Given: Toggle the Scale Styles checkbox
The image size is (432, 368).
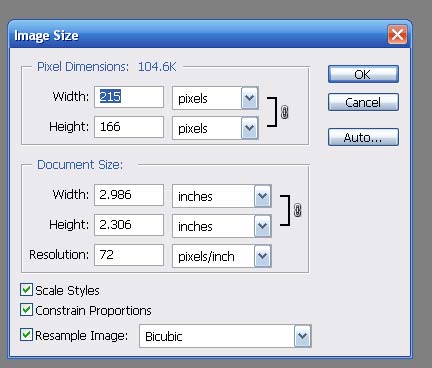Looking at the screenshot, I should (26, 290).
